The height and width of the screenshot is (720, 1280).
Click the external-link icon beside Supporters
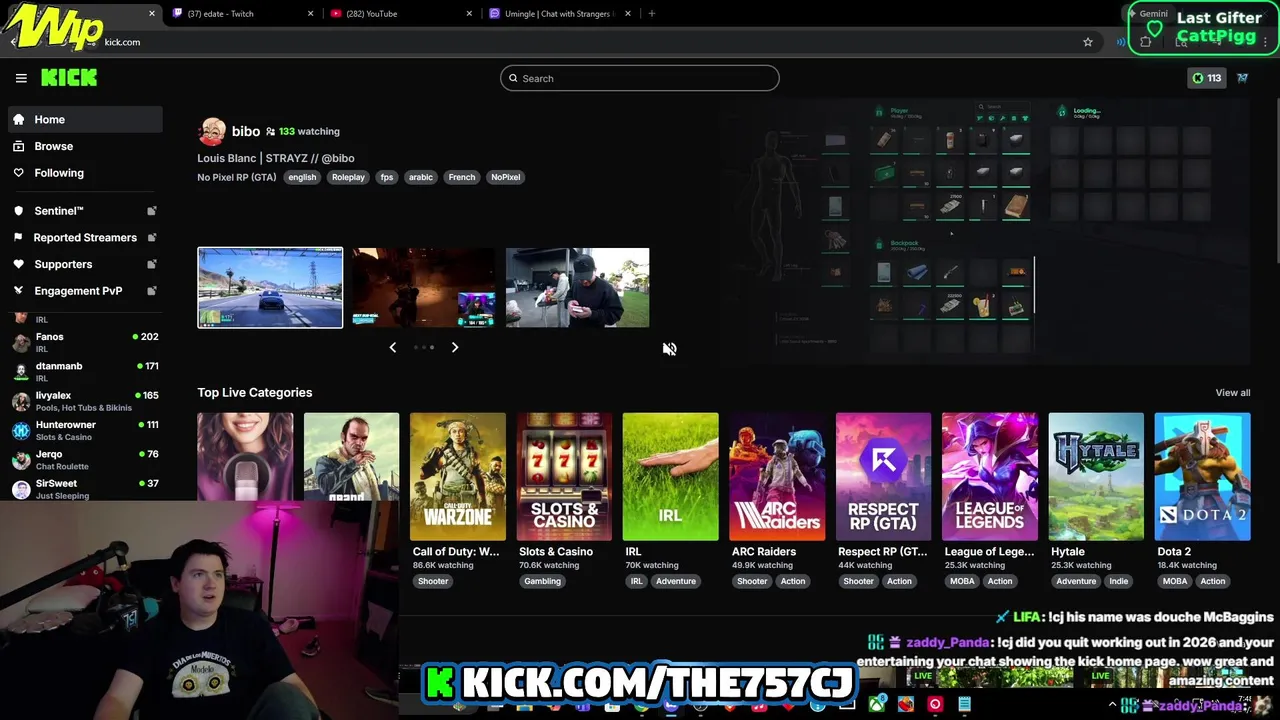152,264
